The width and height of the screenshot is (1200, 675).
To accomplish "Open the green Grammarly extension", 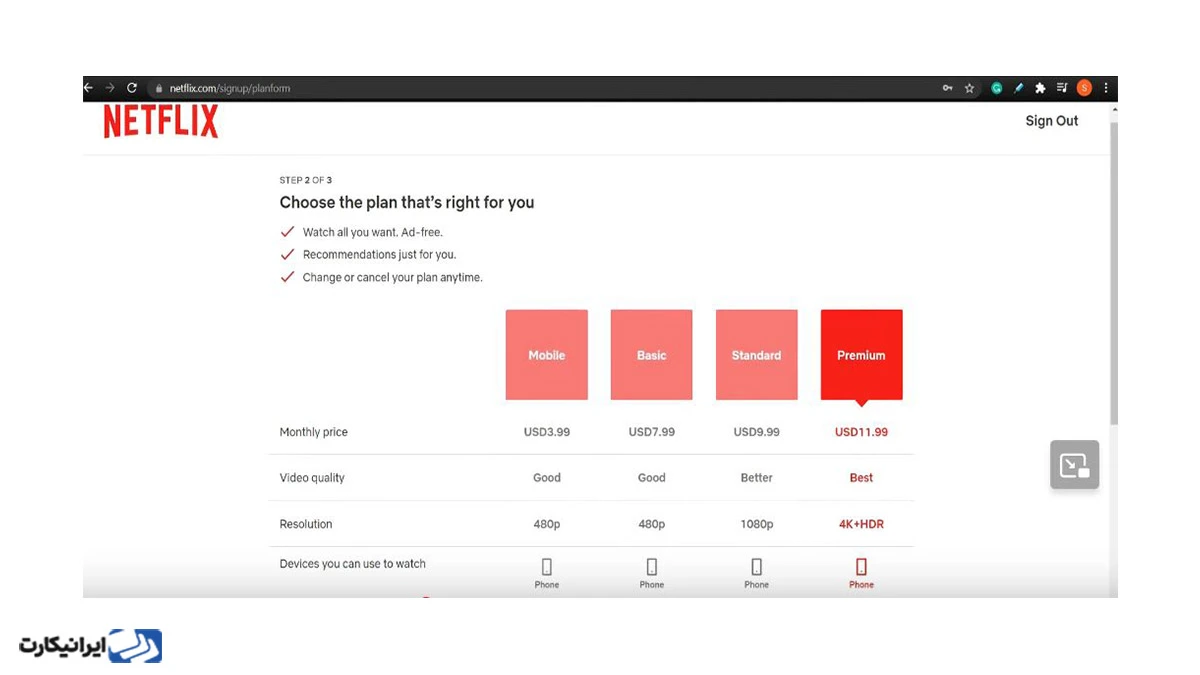I will pos(997,88).
